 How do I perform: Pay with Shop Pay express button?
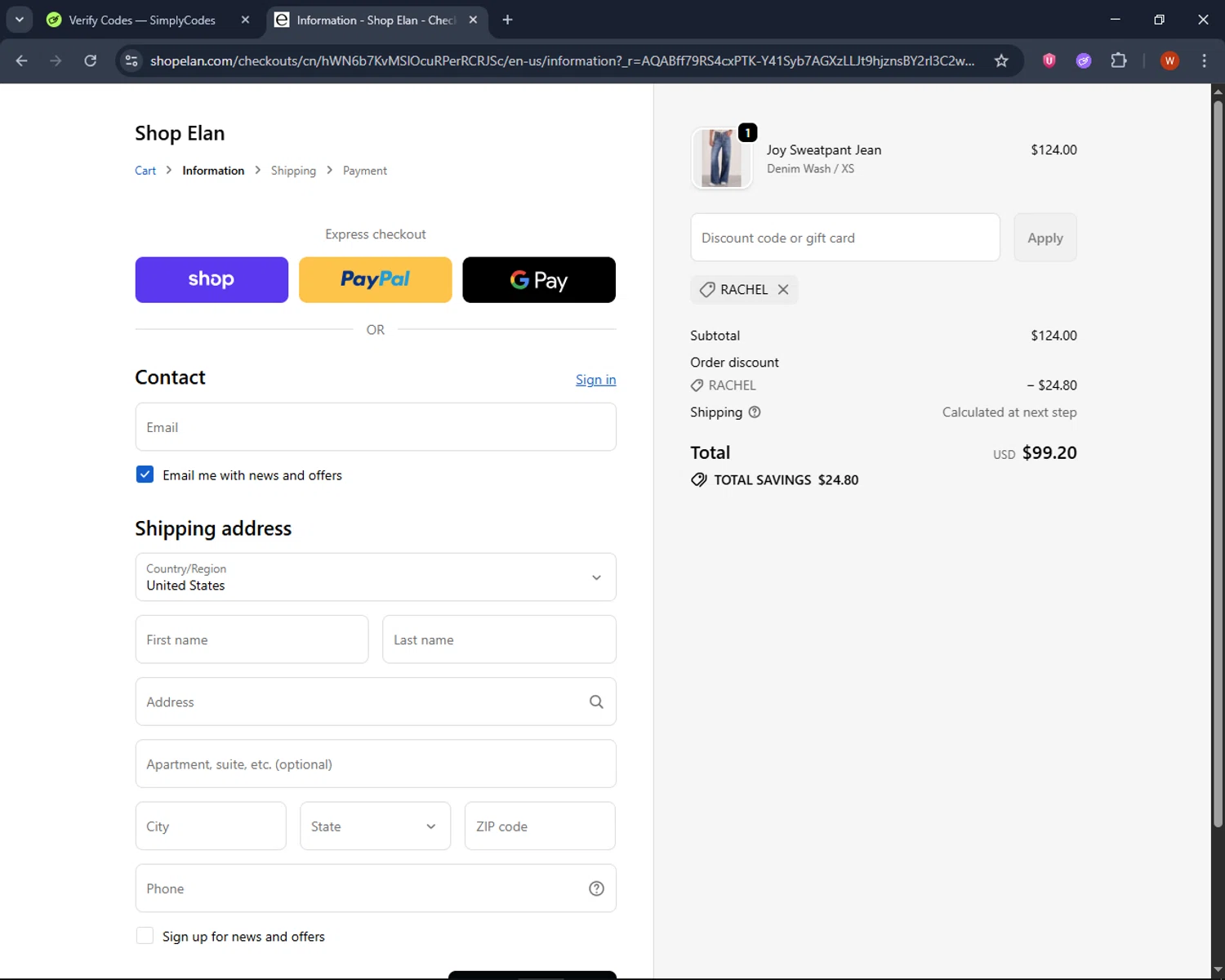212,280
